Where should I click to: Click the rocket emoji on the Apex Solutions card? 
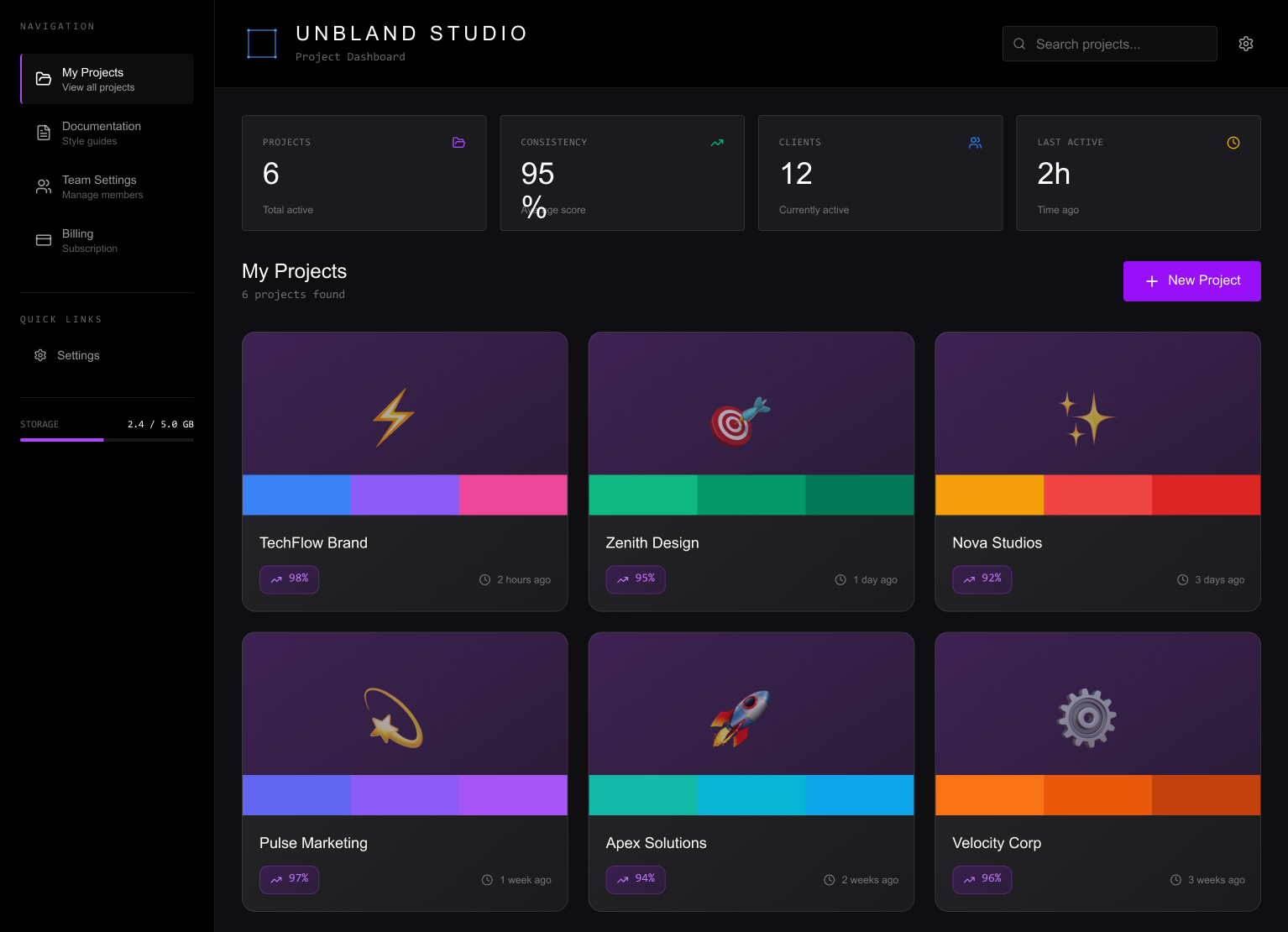(x=741, y=718)
